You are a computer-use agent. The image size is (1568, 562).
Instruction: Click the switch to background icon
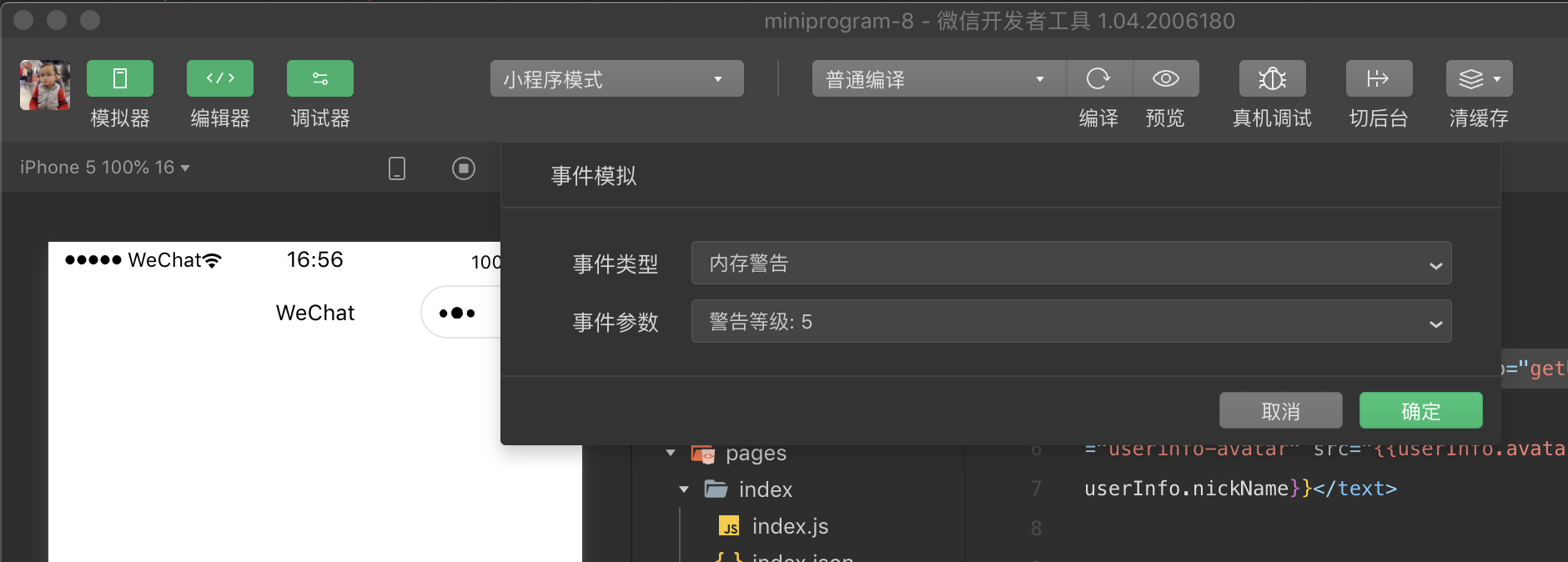click(1380, 78)
